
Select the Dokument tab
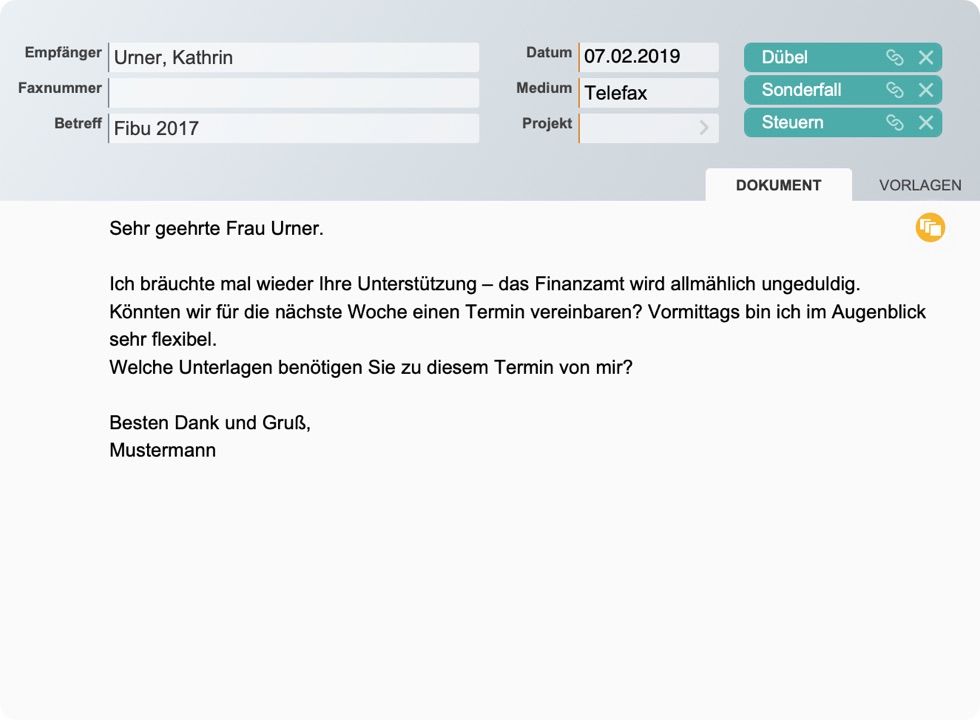(778, 185)
